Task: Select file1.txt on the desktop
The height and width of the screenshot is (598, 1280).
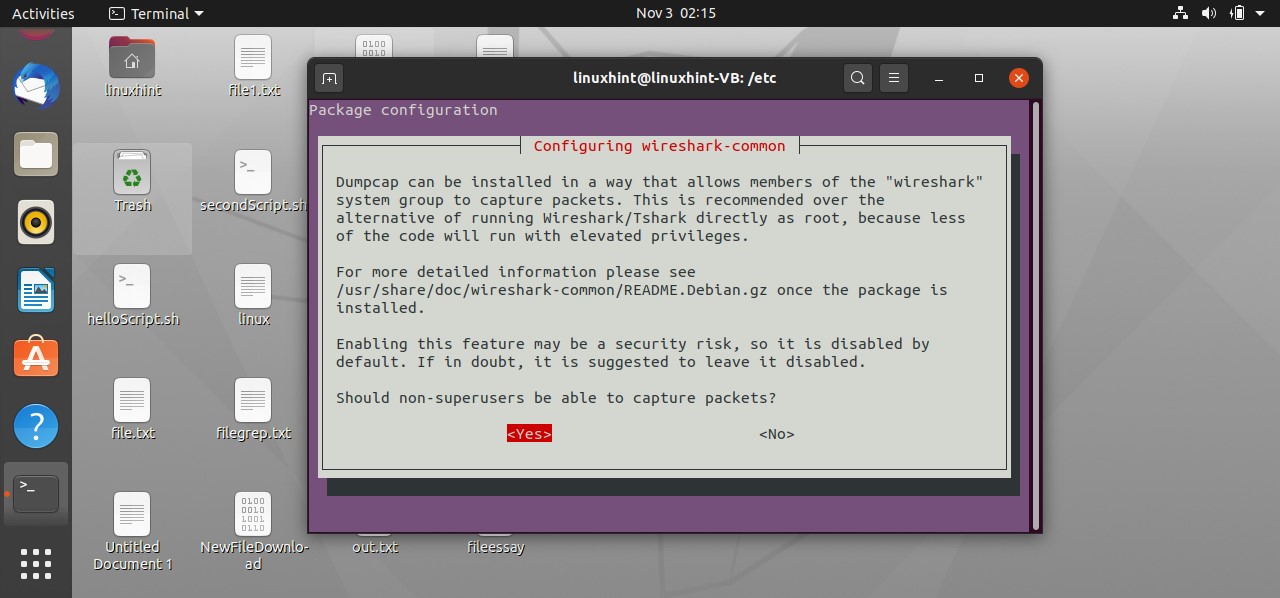Action: [x=253, y=66]
